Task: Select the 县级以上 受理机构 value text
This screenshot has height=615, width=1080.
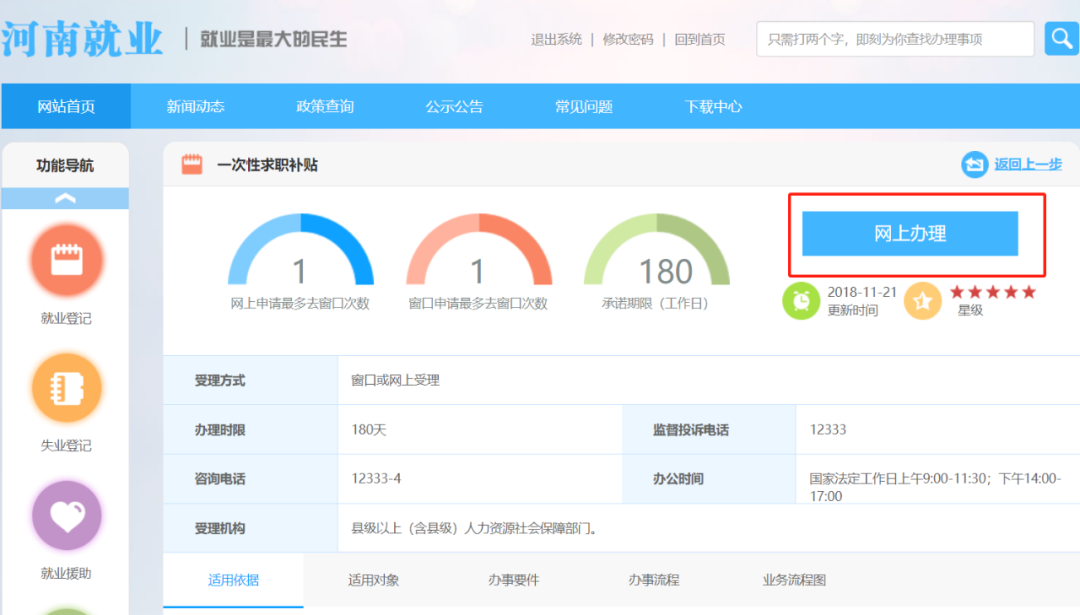Action: (474, 528)
